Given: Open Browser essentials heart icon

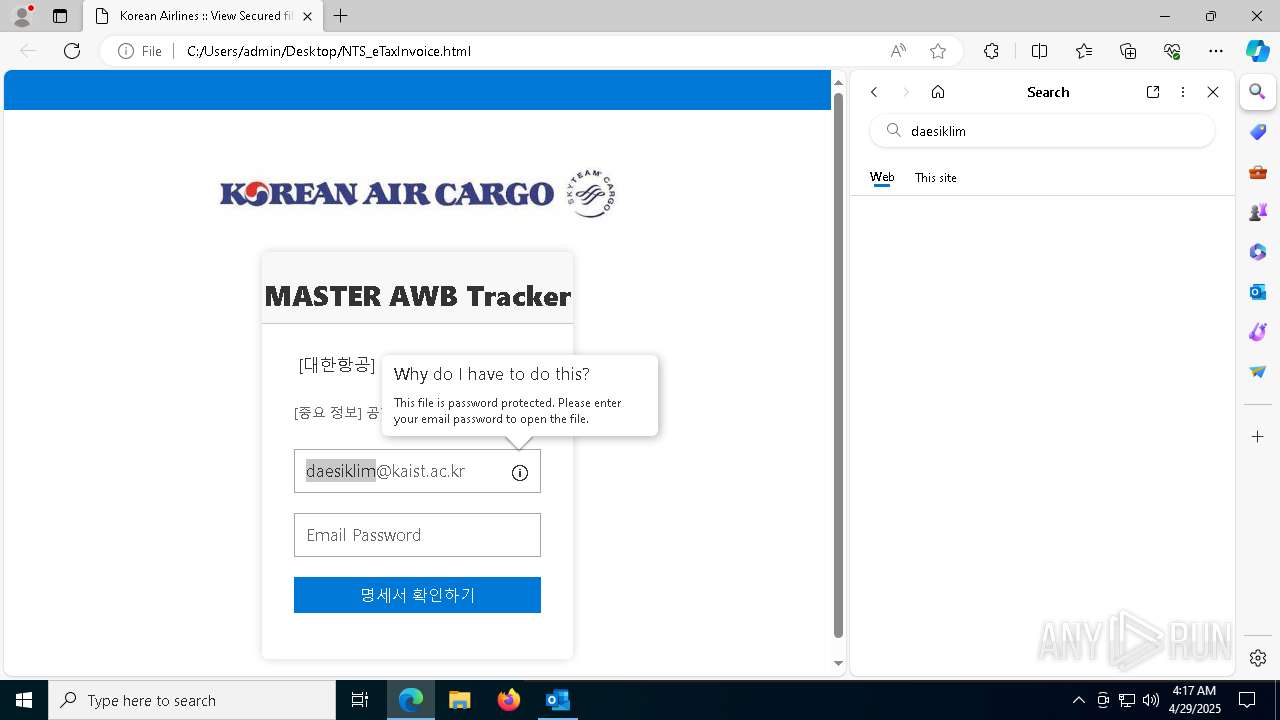Looking at the screenshot, I should click(1172, 51).
